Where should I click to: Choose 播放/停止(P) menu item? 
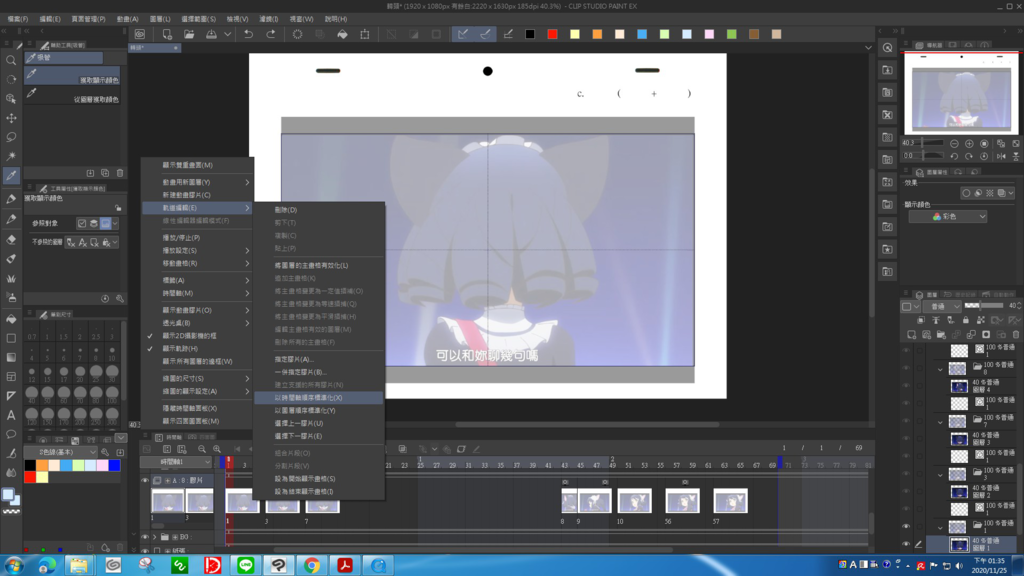197,238
